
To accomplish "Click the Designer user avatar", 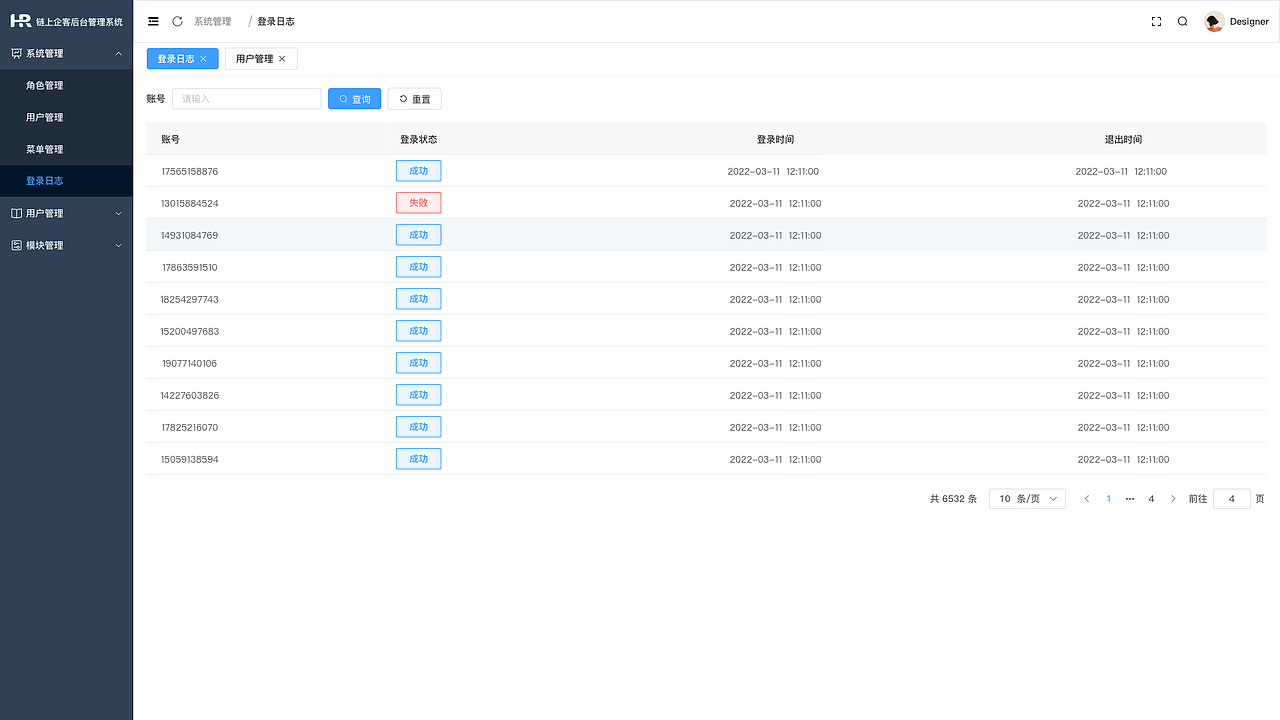I will tap(1214, 21).
